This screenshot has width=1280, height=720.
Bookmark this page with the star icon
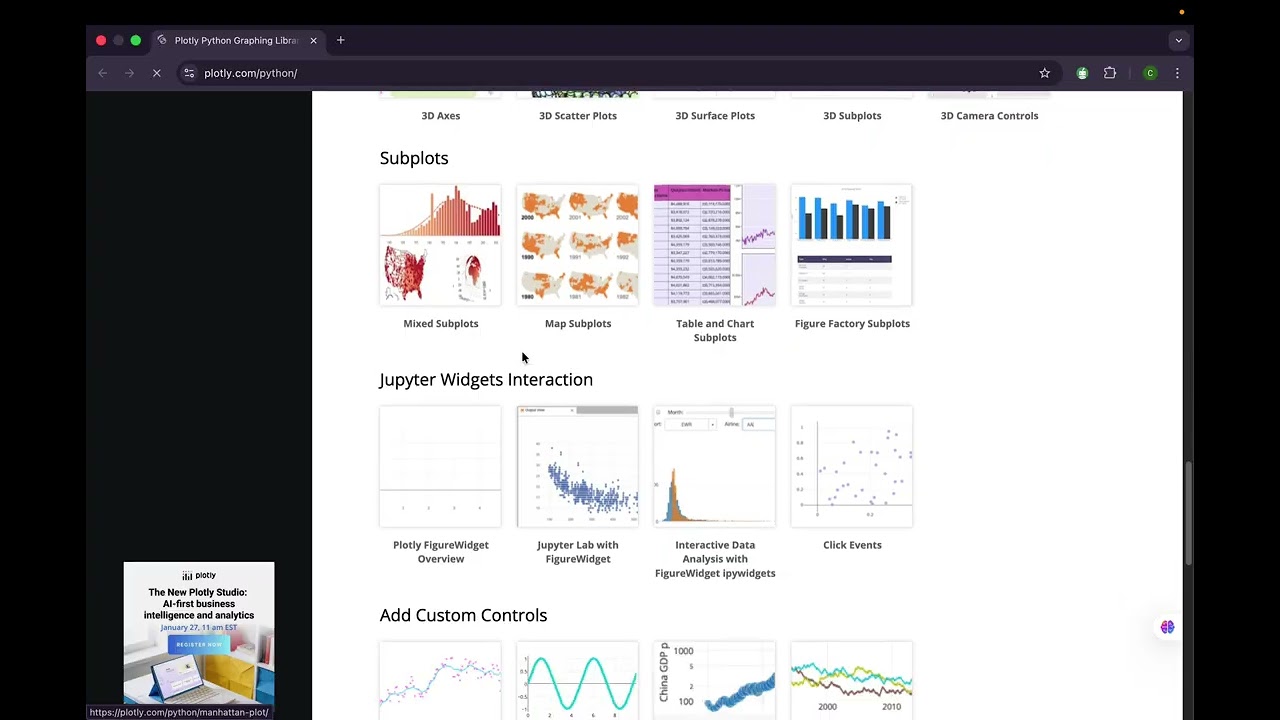[x=1044, y=73]
